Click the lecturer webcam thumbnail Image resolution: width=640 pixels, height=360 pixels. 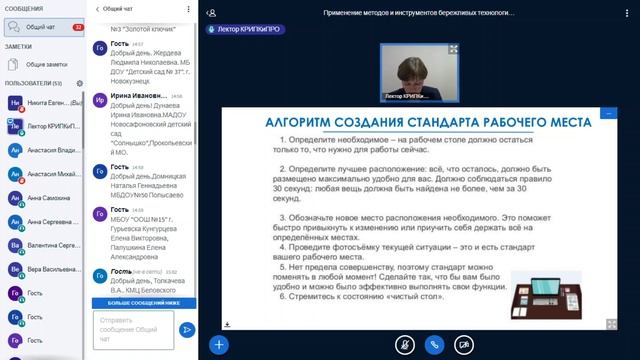[420, 73]
